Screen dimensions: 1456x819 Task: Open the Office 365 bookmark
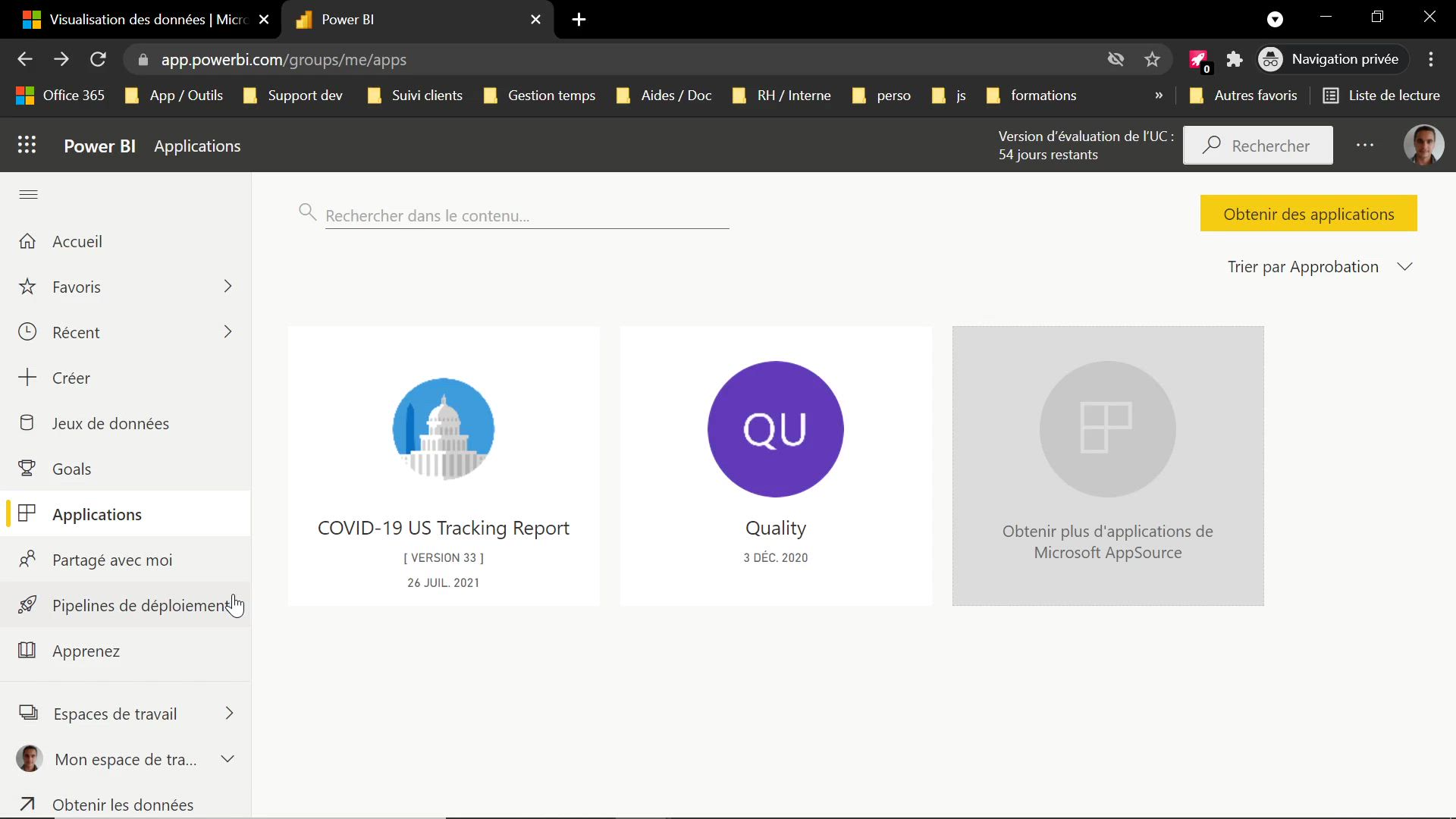pos(60,96)
